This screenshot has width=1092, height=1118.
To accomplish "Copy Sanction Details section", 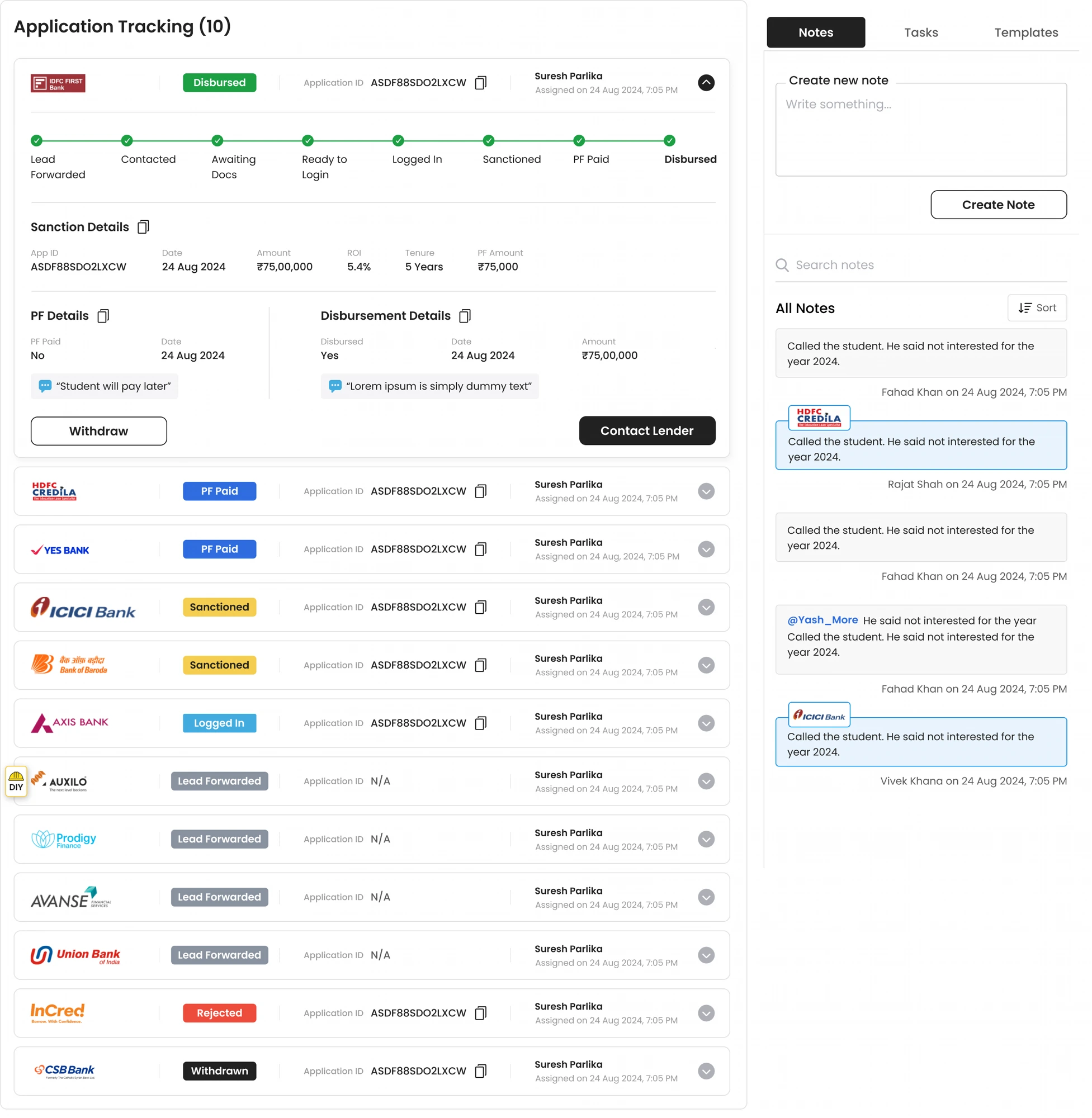I will pyautogui.click(x=143, y=227).
